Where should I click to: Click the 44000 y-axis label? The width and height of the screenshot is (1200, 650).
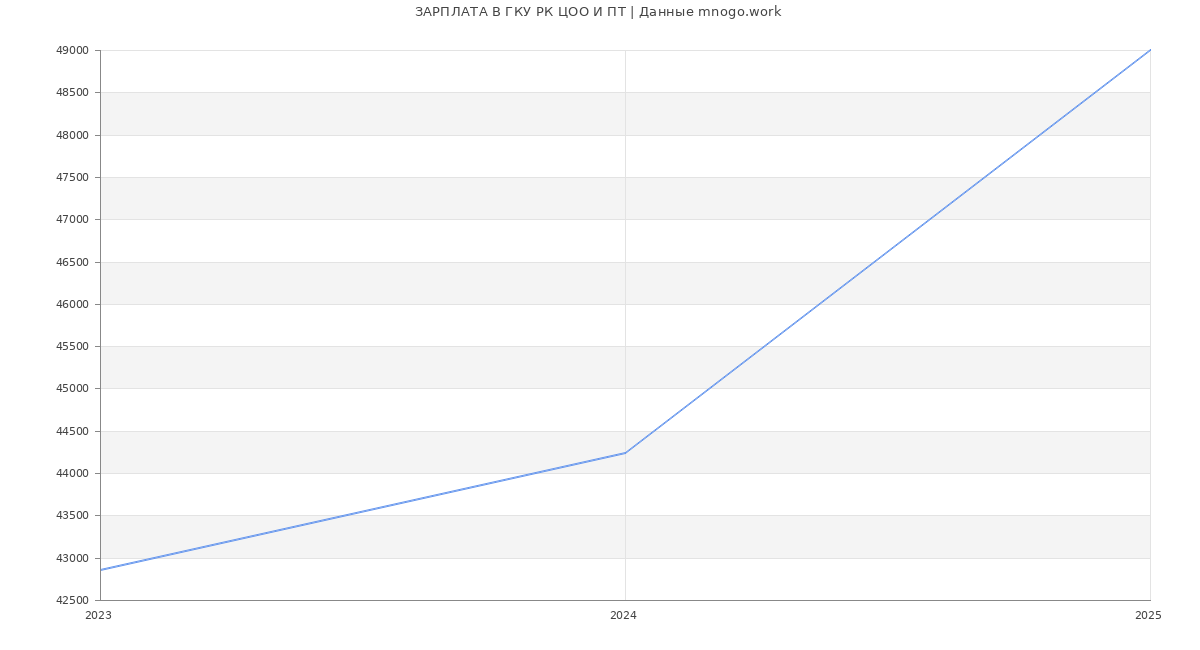click(x=73, y=474)
